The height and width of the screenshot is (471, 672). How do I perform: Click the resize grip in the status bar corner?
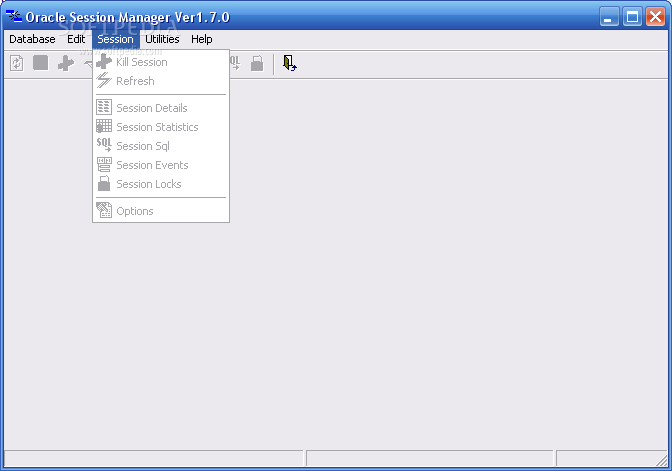click(662, 460)
